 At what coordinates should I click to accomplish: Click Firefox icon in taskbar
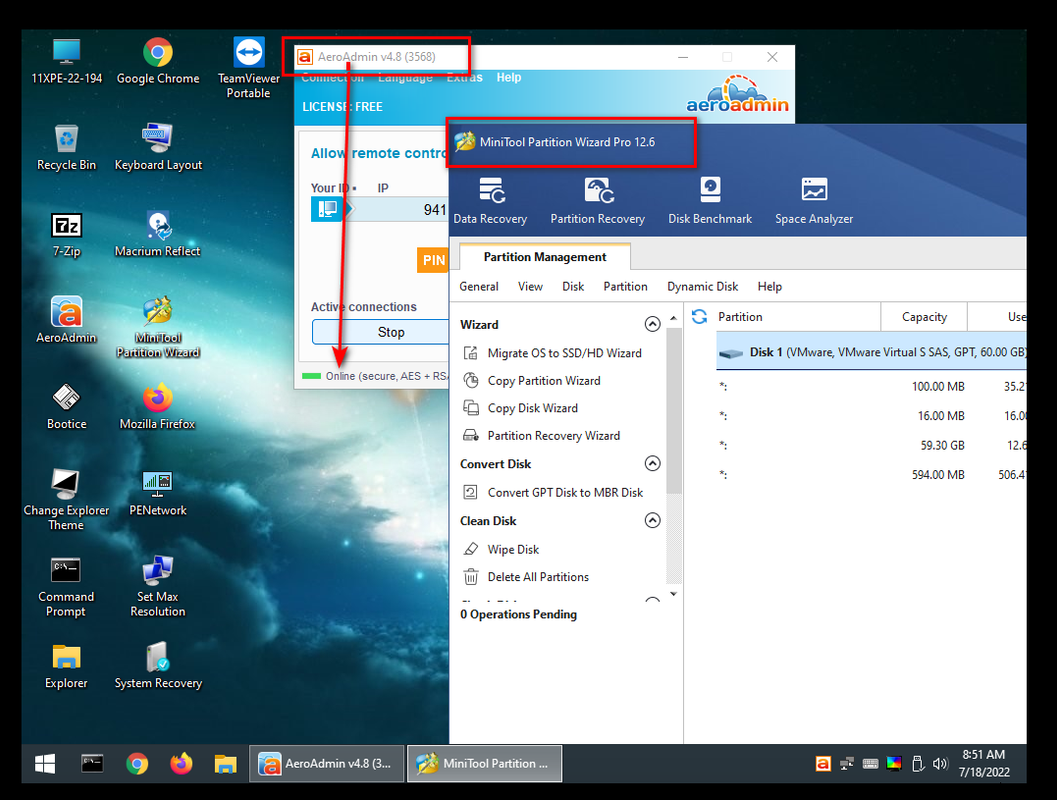click(181, 764)
